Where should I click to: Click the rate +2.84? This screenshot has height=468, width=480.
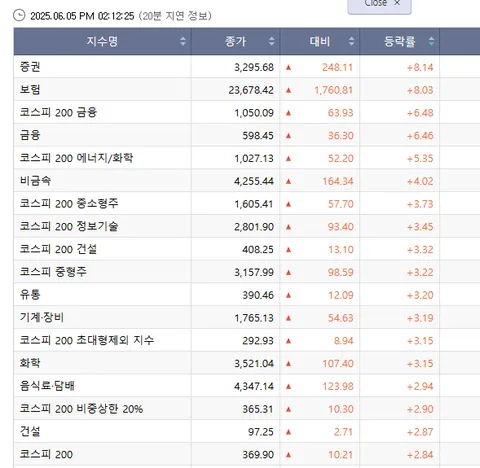(420, 455)
